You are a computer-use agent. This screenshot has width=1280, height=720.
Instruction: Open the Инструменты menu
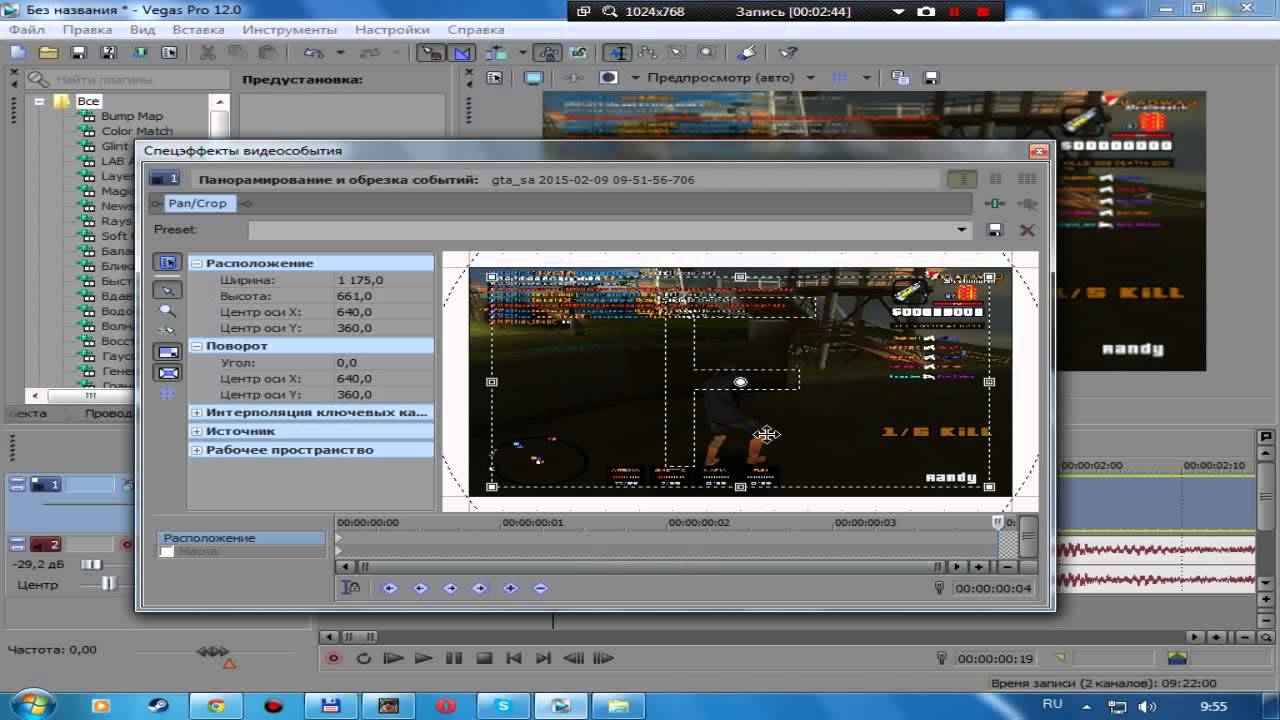pyautogui.click(x=289, y=30)
